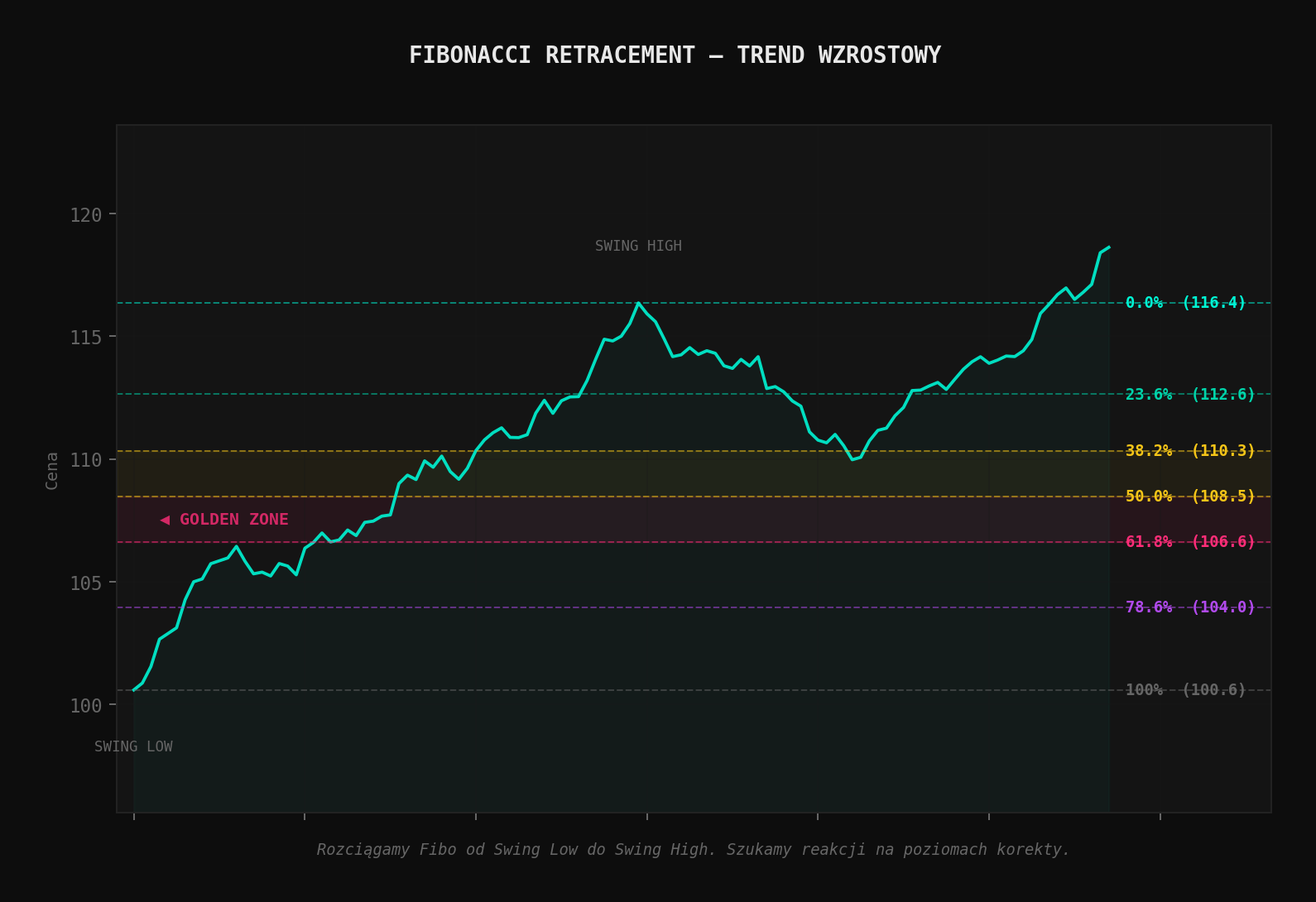Click the '61.8% (106.6)' Fibonacci level label
The height and width of the screenshot is (902, 1316).
point(1190,542)
